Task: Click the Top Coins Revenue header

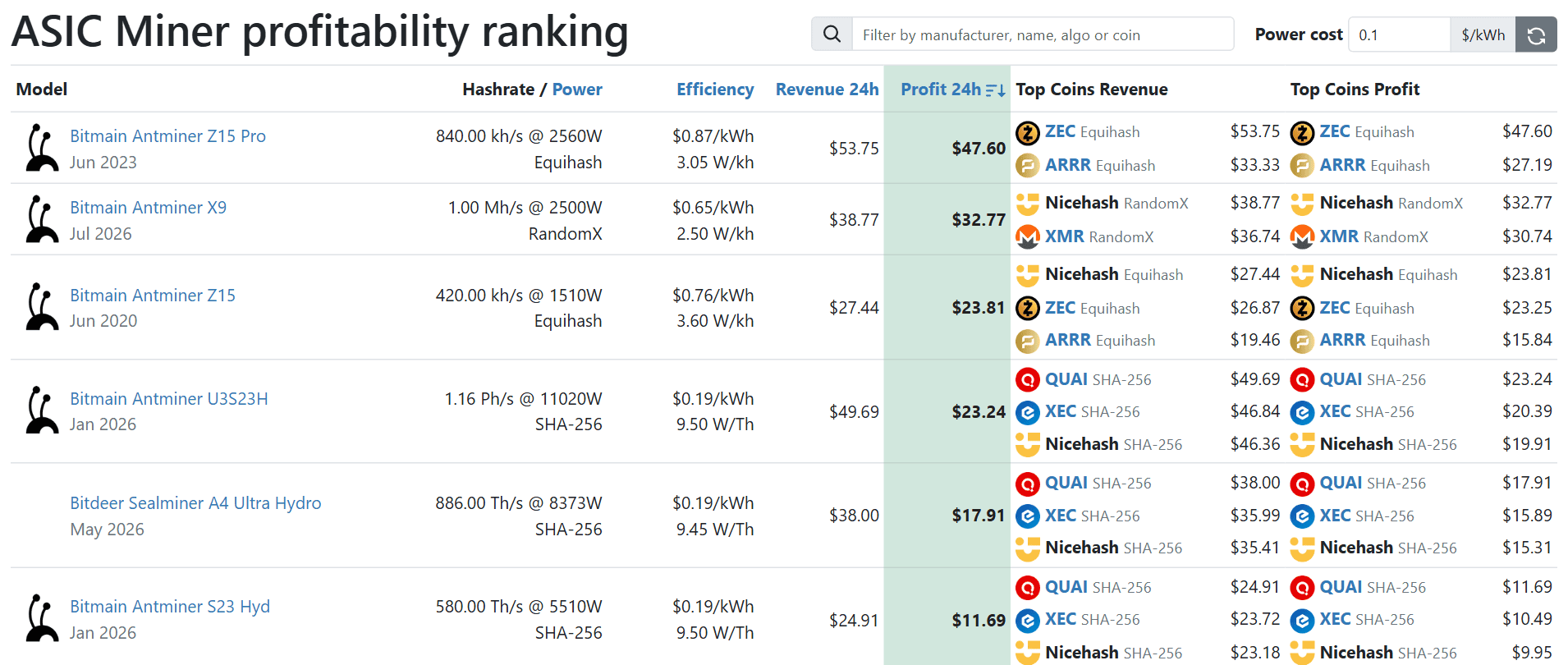Action: pyautogui.click(x=1092, y=89)
